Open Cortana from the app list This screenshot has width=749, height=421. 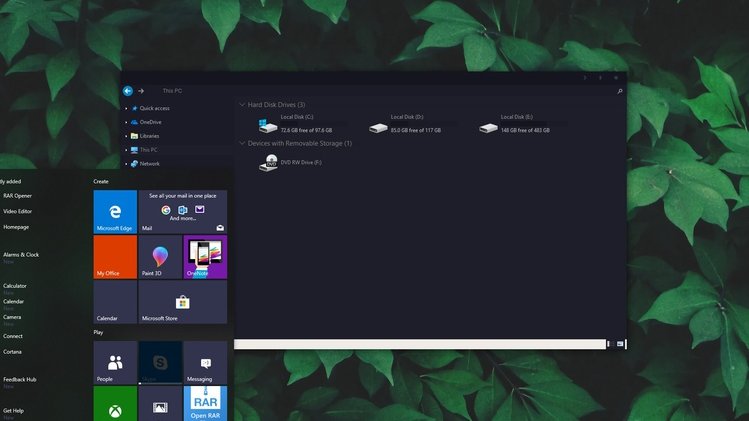point(12,352)
